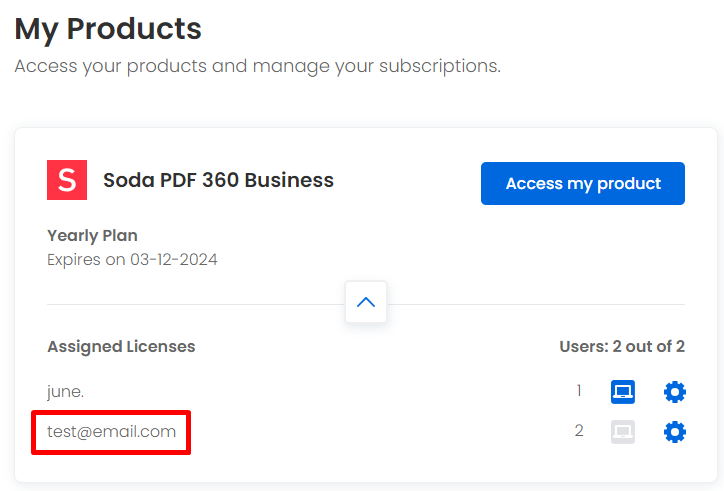This screenshot has height=491, width=724.
Task: Click the gray device icon for test@email.com
Action: (623, 432)
